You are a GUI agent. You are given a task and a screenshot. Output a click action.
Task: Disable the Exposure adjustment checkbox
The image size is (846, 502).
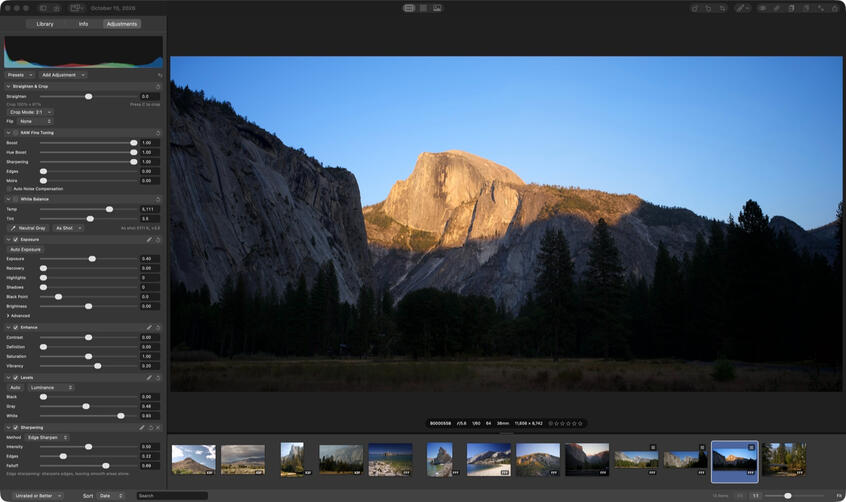(x=16, y=239)
